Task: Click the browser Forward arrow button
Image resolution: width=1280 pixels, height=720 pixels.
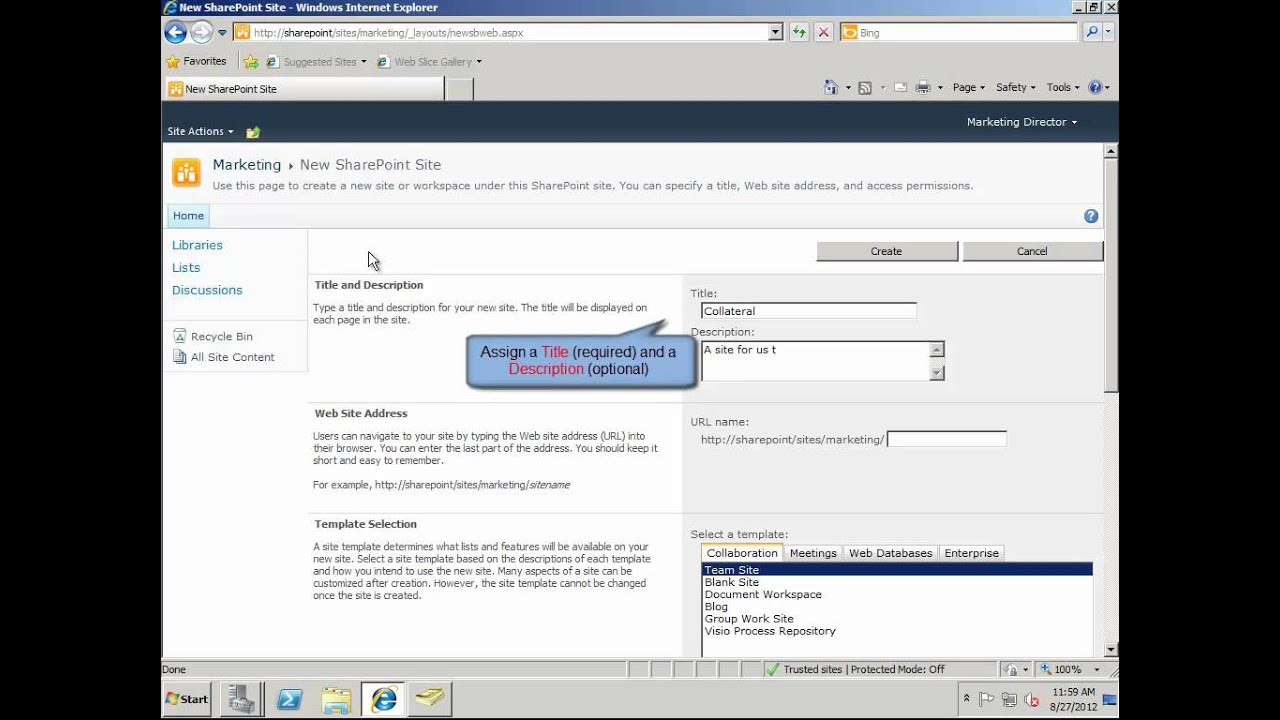Action: point(201,32)
